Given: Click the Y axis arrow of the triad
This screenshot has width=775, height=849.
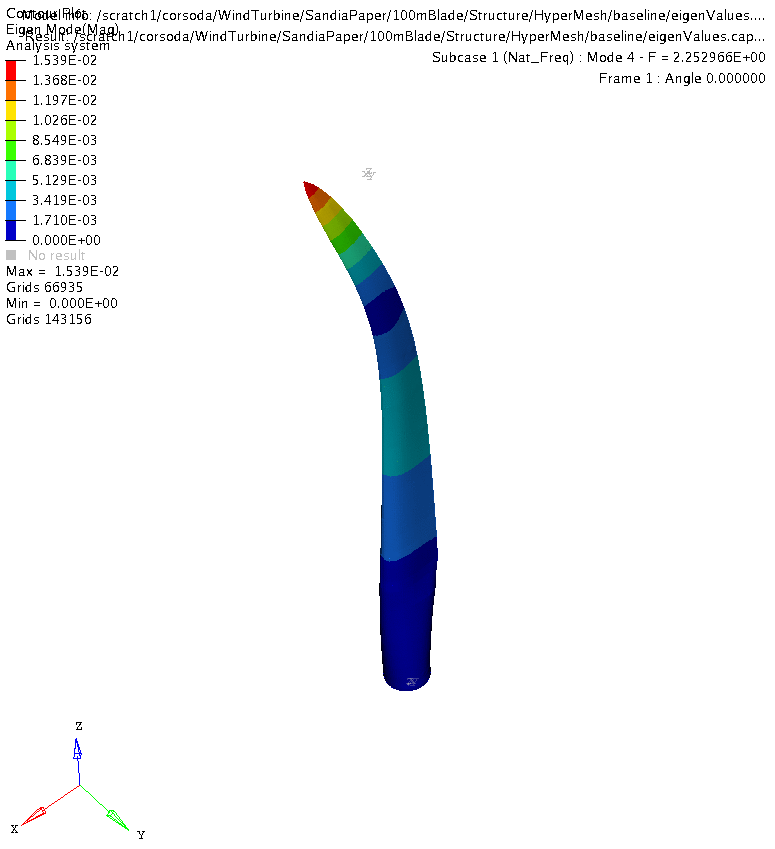Looking at the screenshot, I should (117, 818).
